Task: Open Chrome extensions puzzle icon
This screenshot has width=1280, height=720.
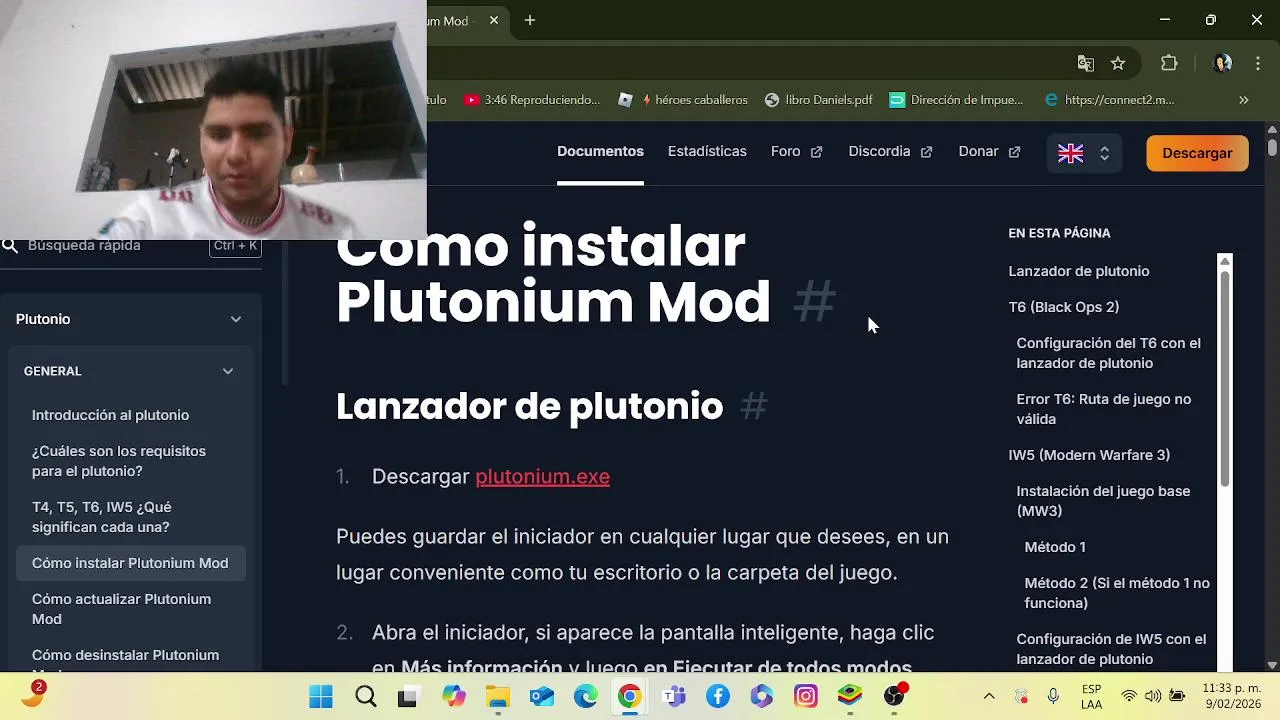Action: point(1169,64)
